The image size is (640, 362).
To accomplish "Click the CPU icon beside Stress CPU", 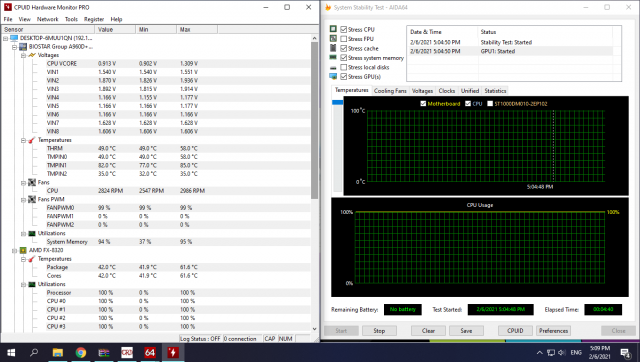I will coord(333,29).
